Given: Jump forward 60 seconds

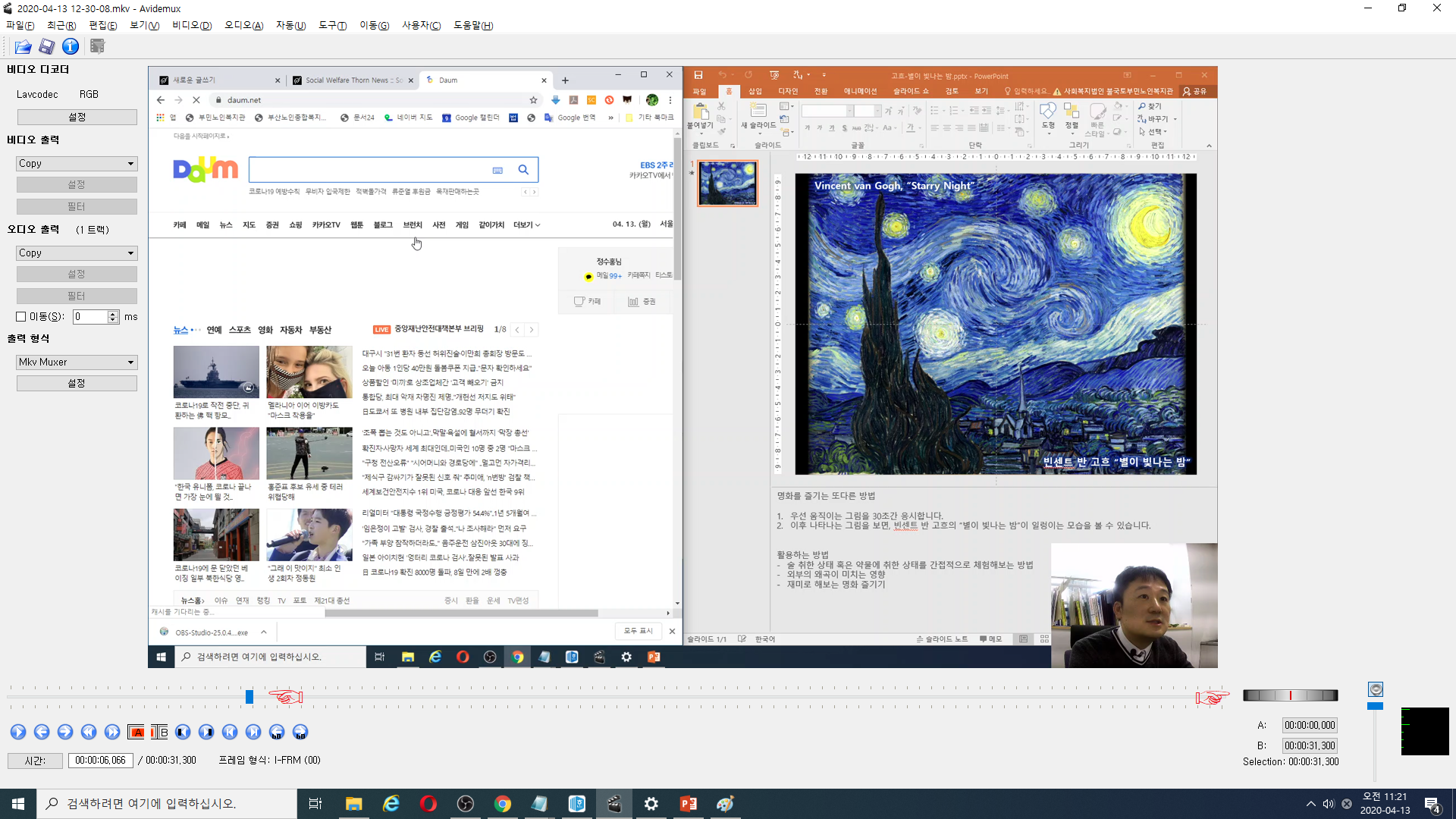Looking at the screenshot, I should [300, 732].
